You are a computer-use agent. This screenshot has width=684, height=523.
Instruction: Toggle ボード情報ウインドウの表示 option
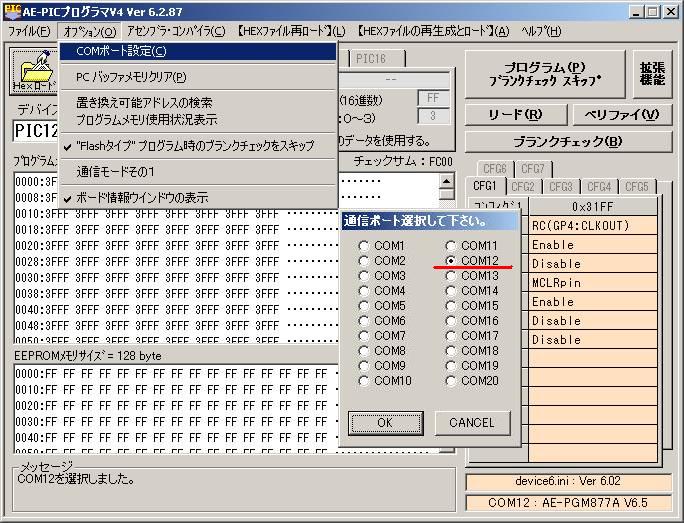click(x=198, y=198)
